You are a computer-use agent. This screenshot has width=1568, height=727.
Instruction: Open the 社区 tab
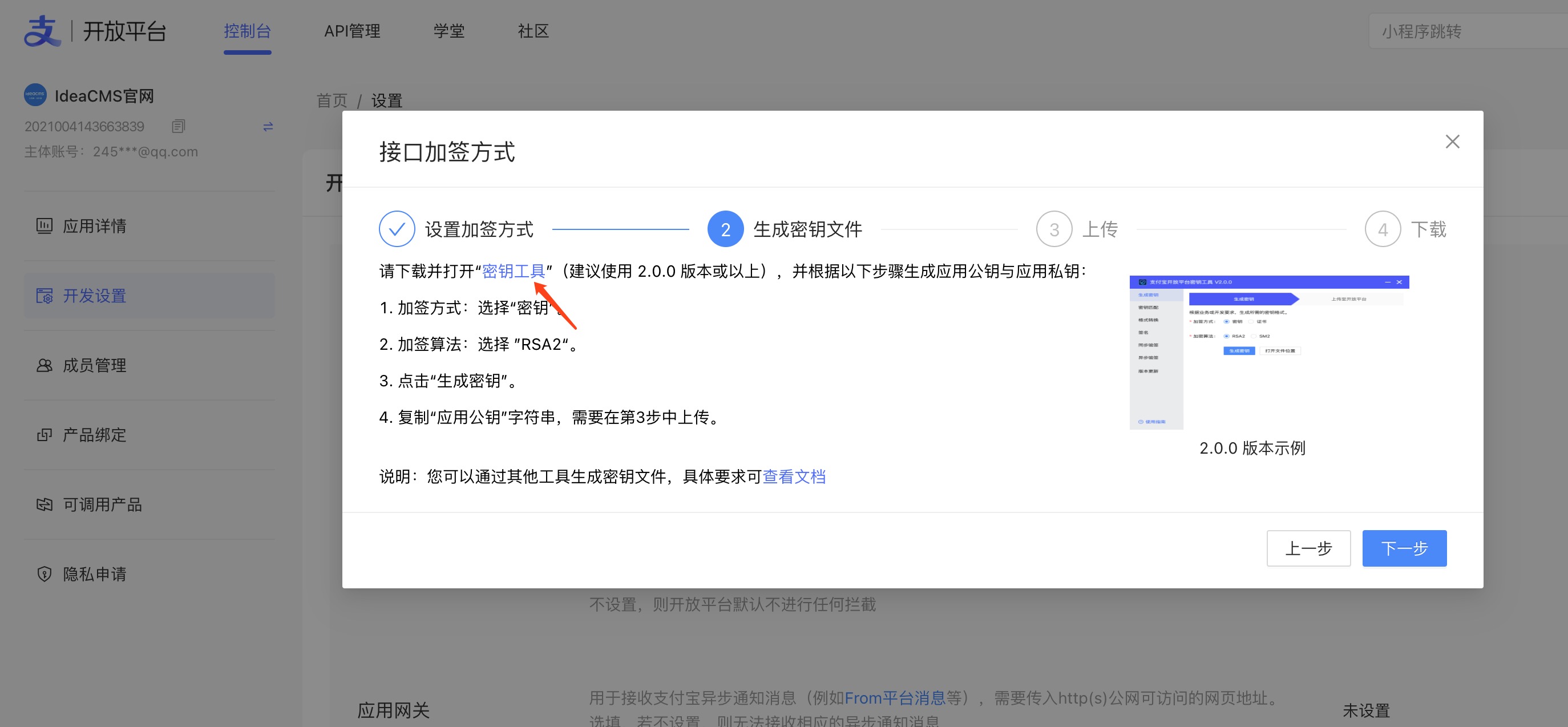pyautogui.click(x=533, y=31)
